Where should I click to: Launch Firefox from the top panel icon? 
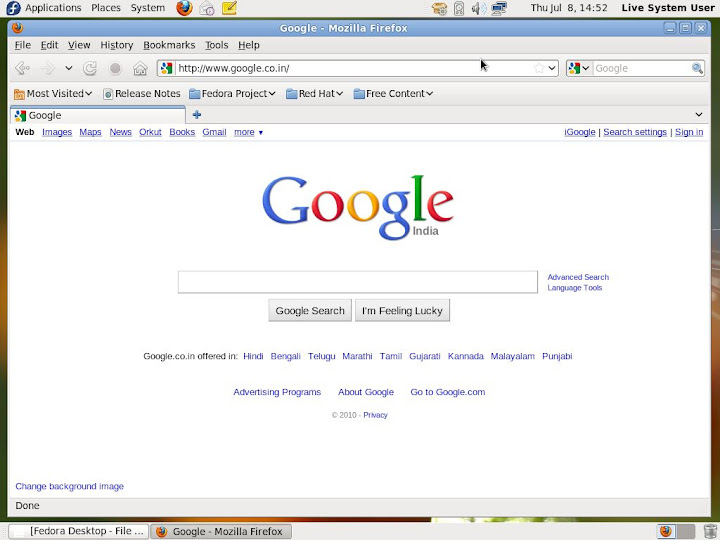tap(184, 8)
